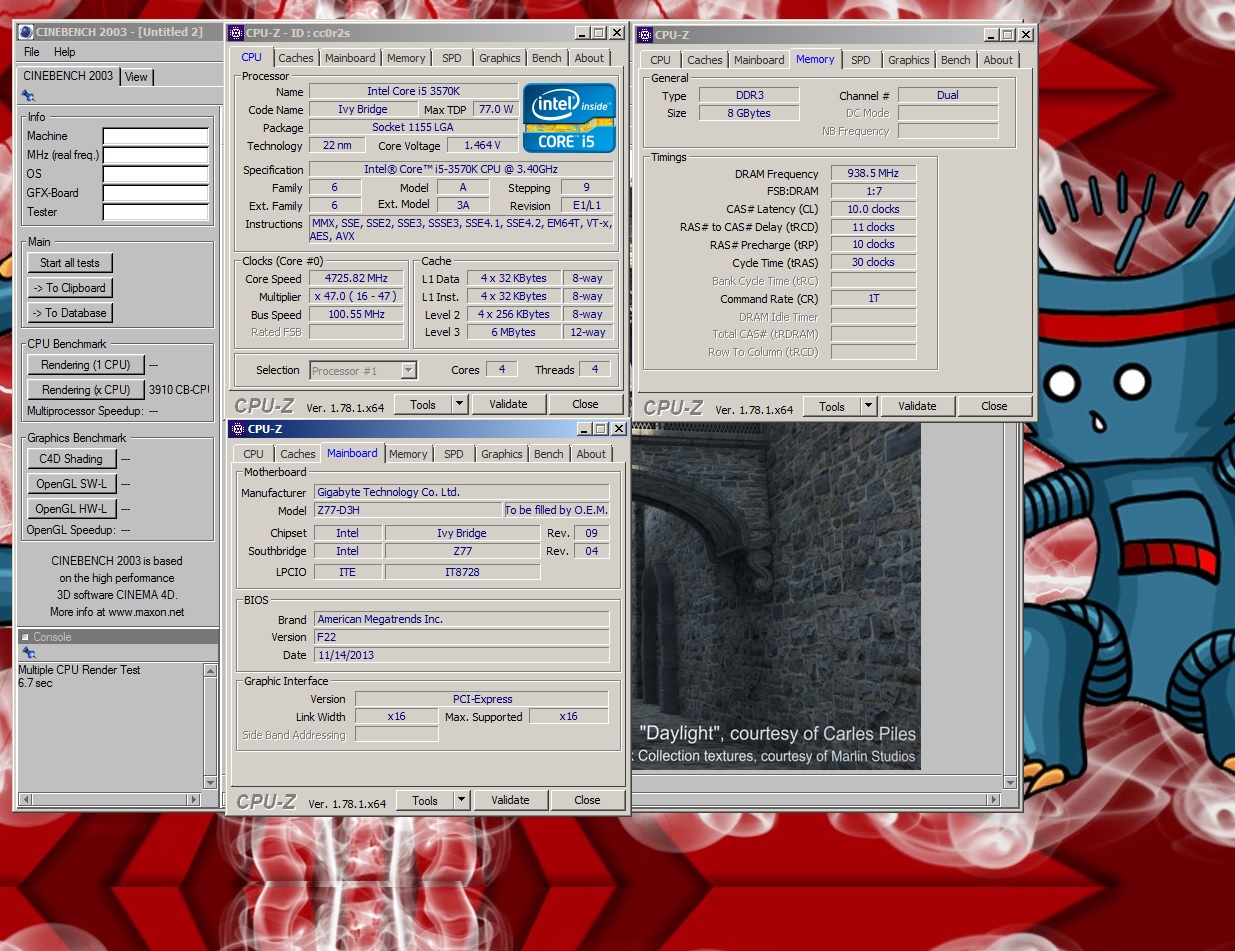The height and width of the screenshot is (951, 1235).
Task: Click the 3910 CB-CPU score text
Action: [179, 390]
